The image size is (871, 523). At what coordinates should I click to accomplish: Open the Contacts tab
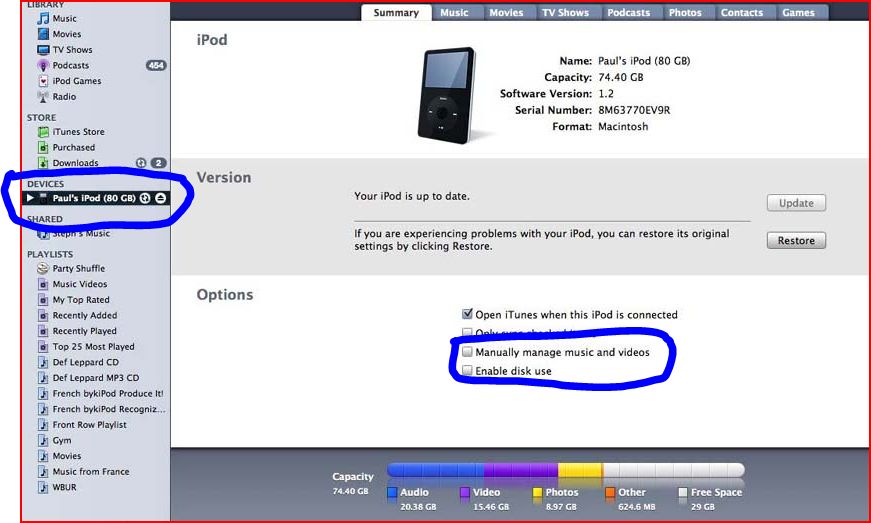tap(742, 12)
